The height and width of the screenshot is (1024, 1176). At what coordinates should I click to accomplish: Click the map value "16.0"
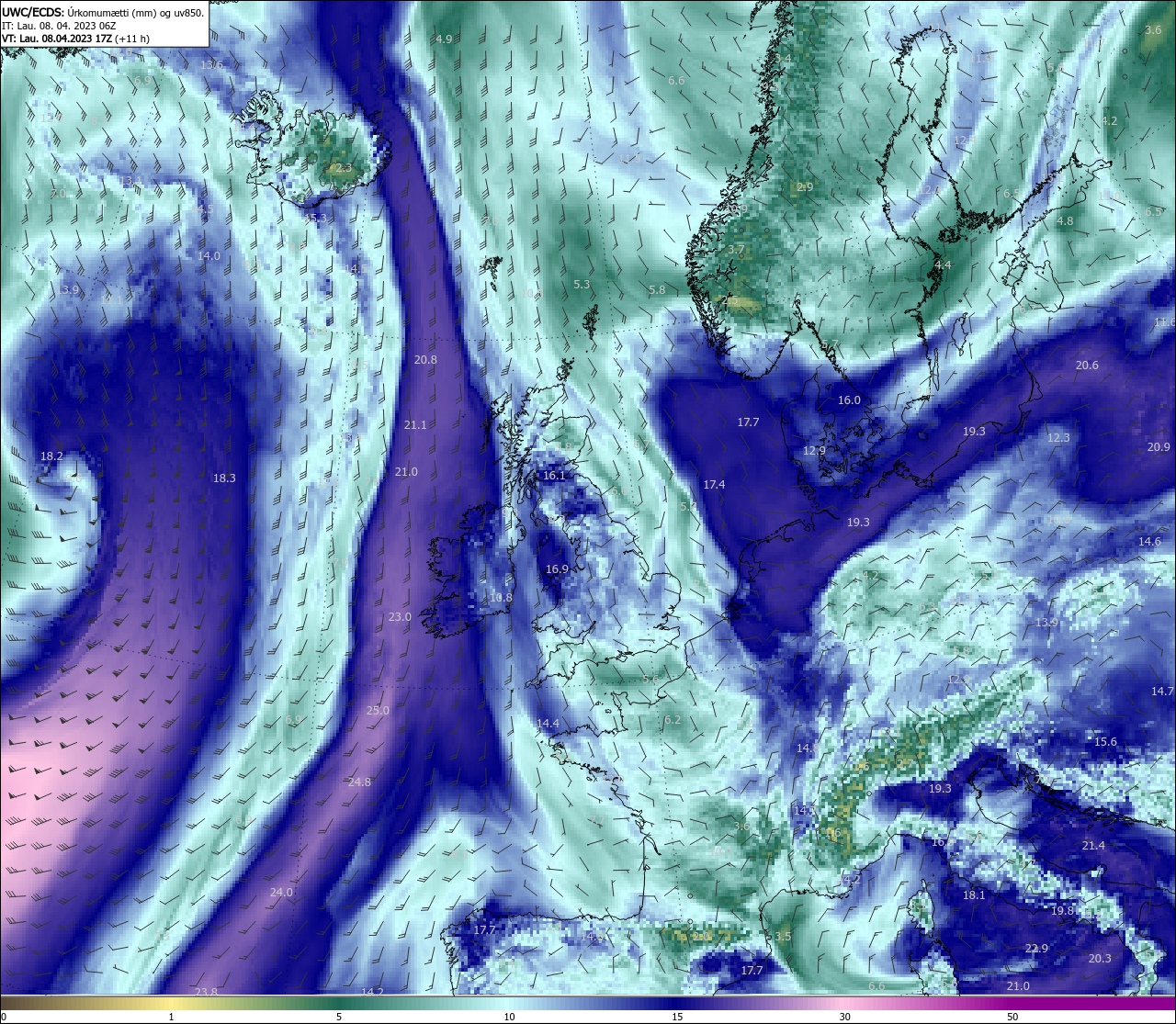[x=849, y=400]
